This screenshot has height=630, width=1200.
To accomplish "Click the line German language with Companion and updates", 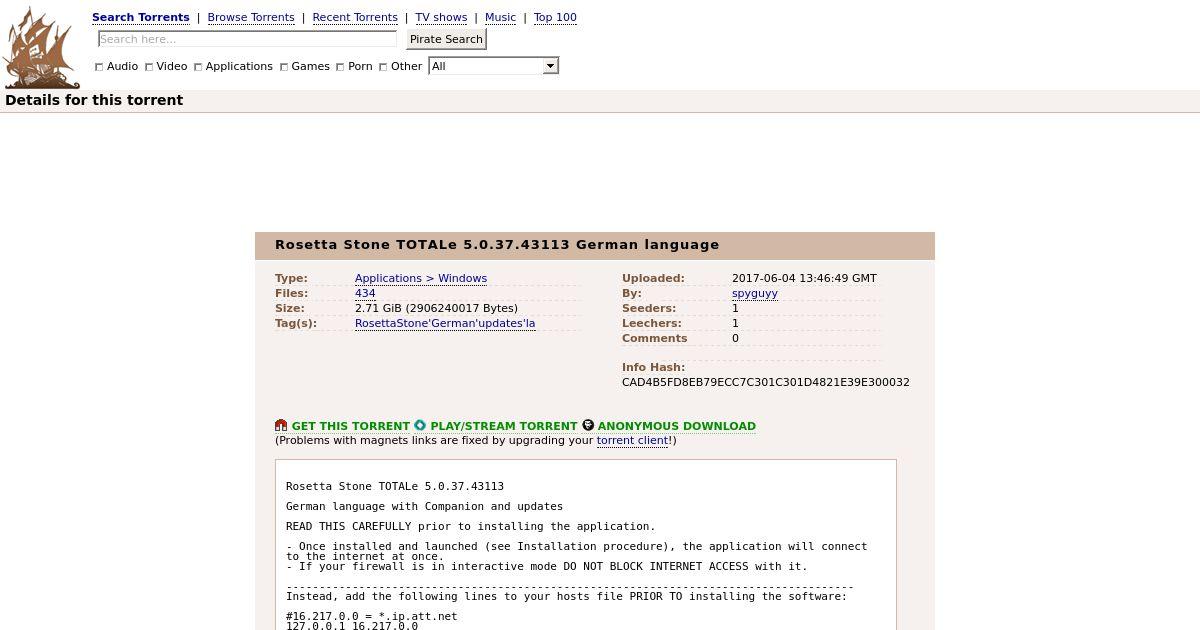I will (424, 506).
